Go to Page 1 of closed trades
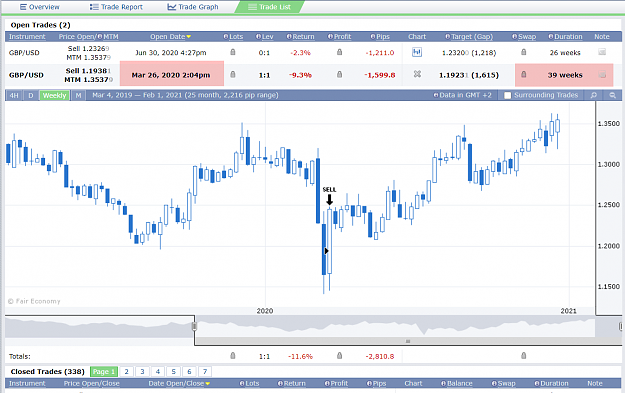 (x=104, y=371)
